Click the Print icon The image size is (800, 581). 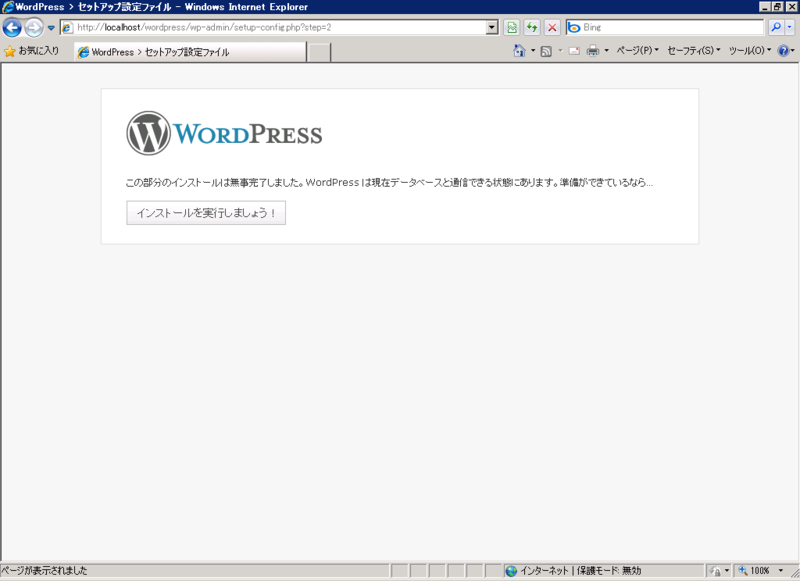[x=593, y=51]
